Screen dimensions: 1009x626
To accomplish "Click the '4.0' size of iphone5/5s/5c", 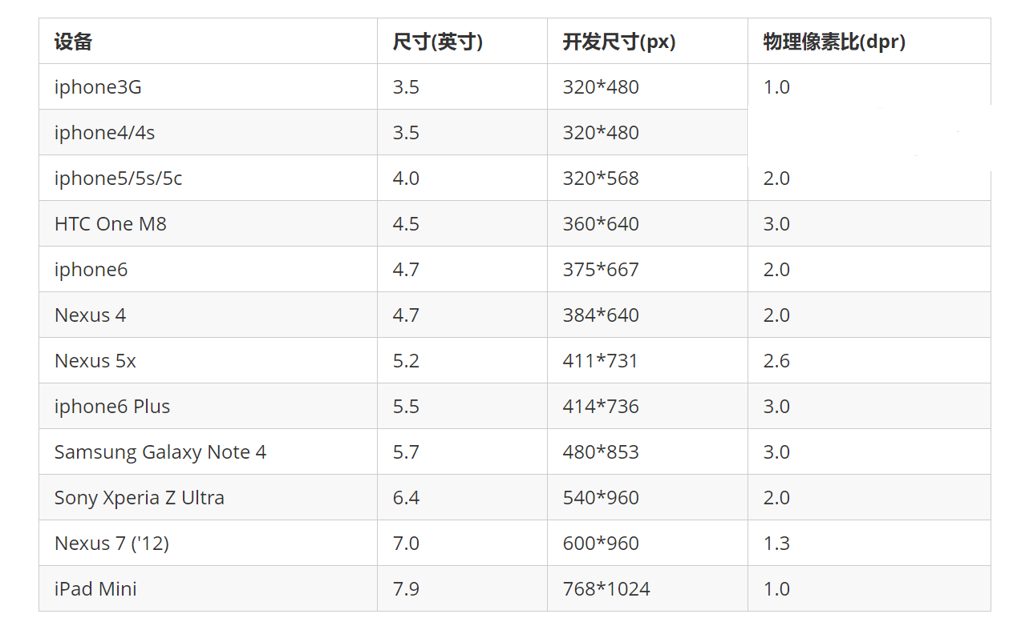I will 406,178.
